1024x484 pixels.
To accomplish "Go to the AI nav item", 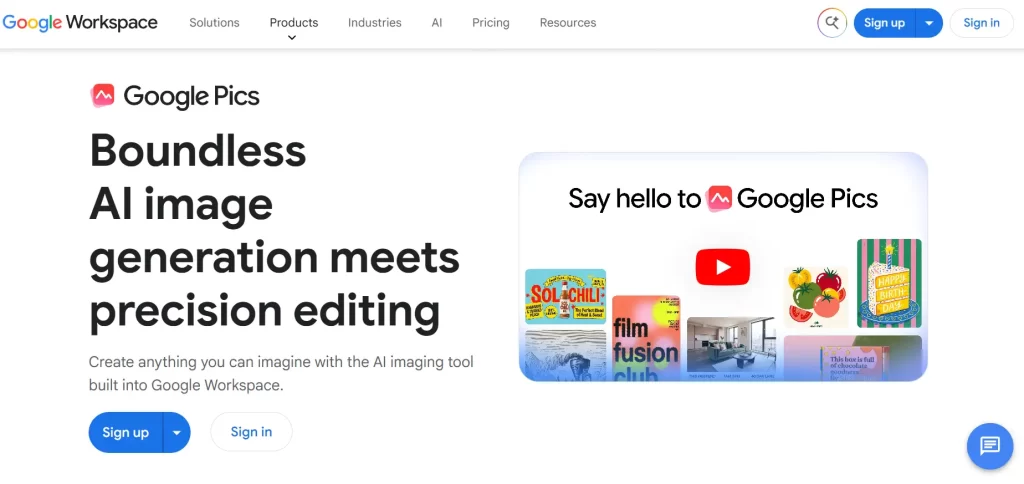I will pyautogui.click(x=437, y=23).
